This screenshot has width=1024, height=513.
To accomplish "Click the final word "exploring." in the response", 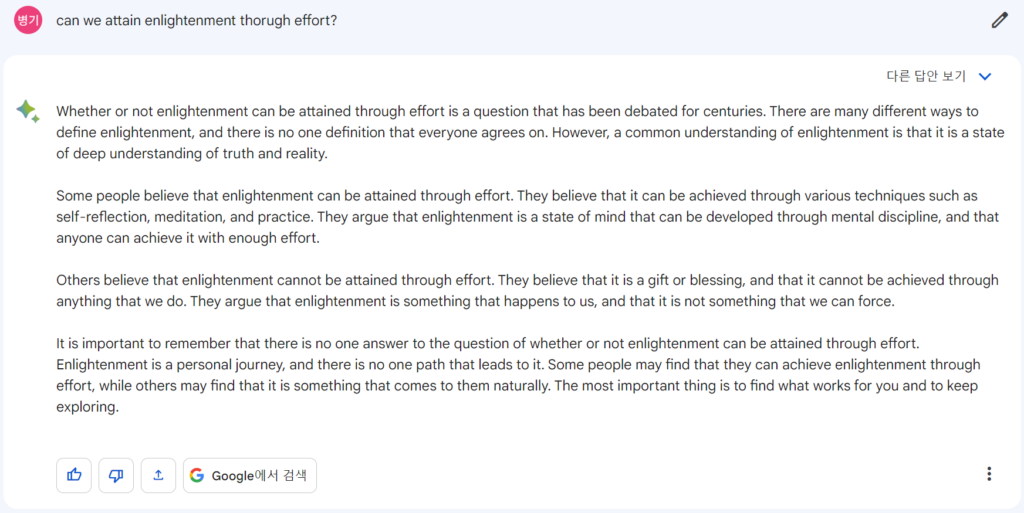I will [x=88, y=408].
